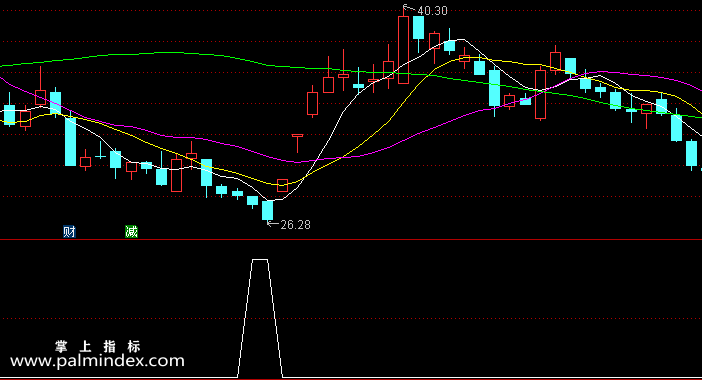Click the red divider between chart panels
The width and height of the screenshot is (702, 380).
pyautogui.click(x=351, y=240)
